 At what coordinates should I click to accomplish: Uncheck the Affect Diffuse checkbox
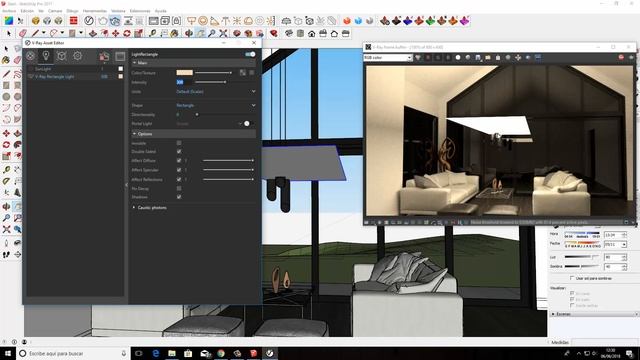(179, 160)
